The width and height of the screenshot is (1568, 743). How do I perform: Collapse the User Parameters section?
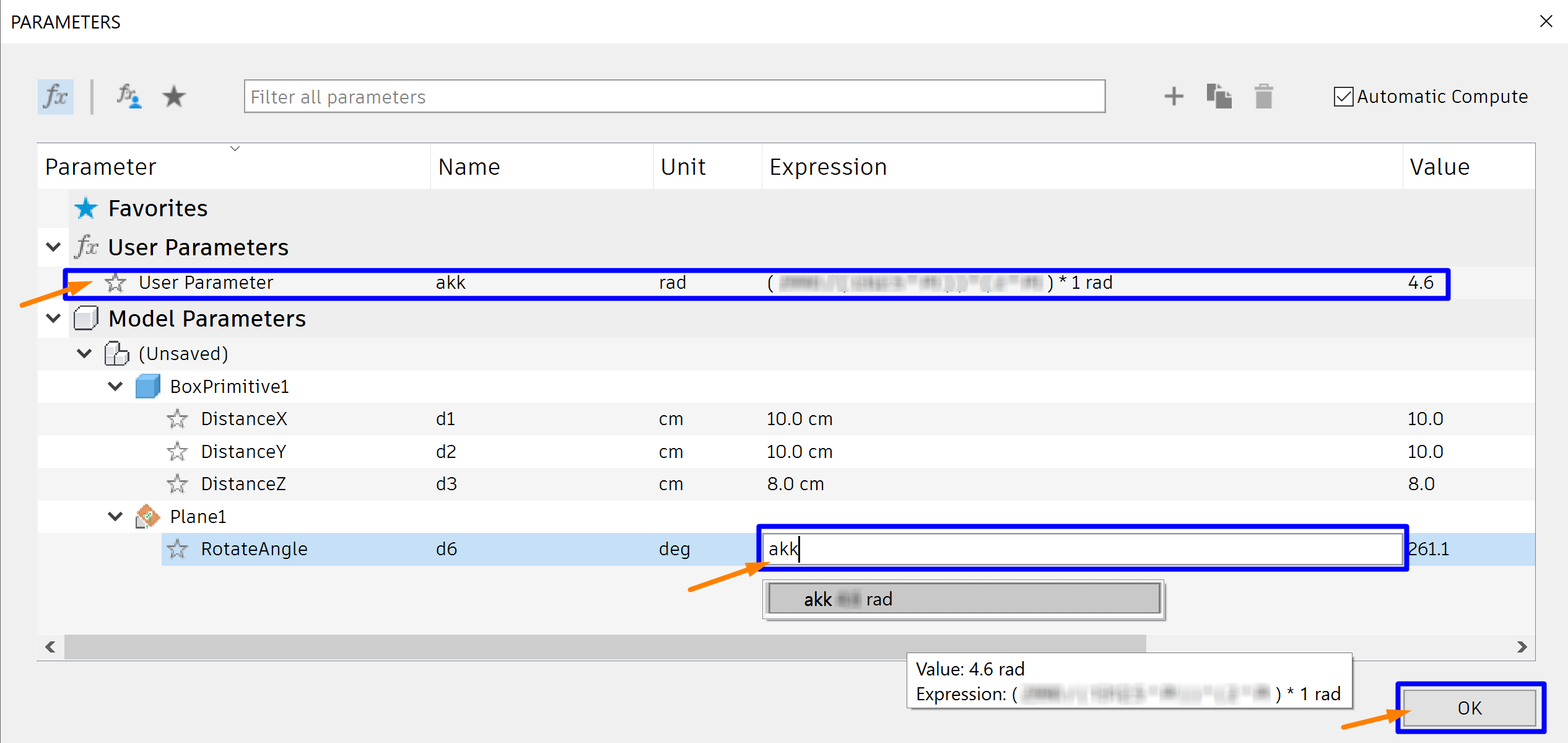pos(54,247)
